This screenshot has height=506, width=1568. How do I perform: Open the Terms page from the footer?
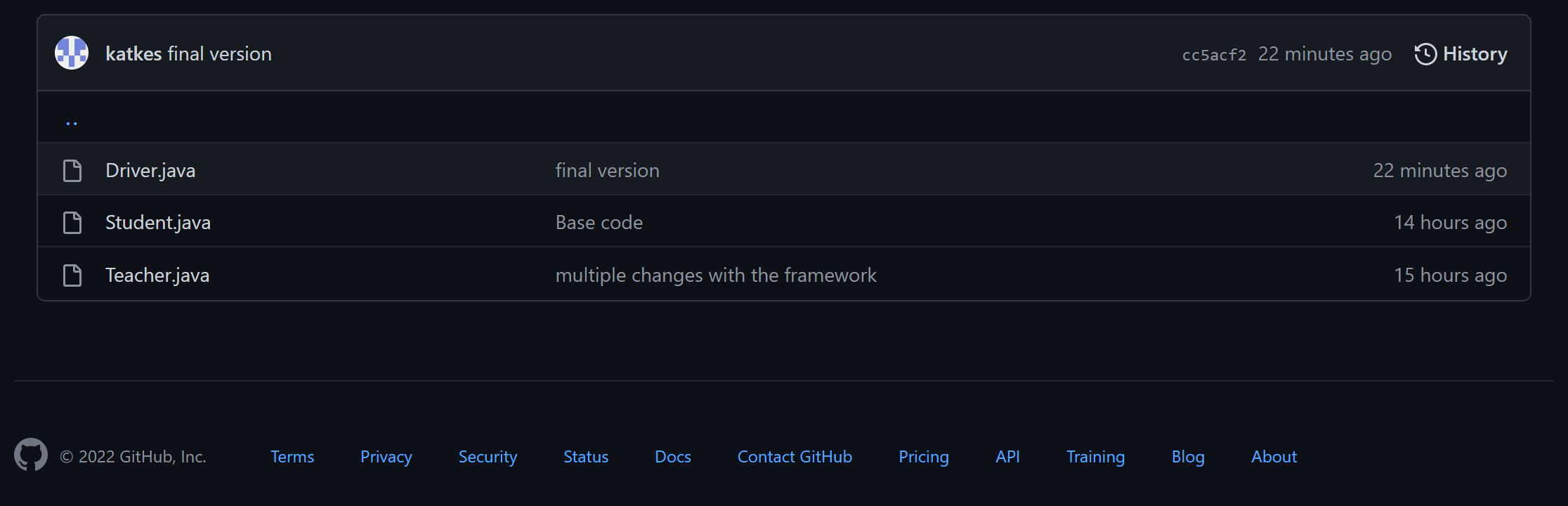pos(292,456)
